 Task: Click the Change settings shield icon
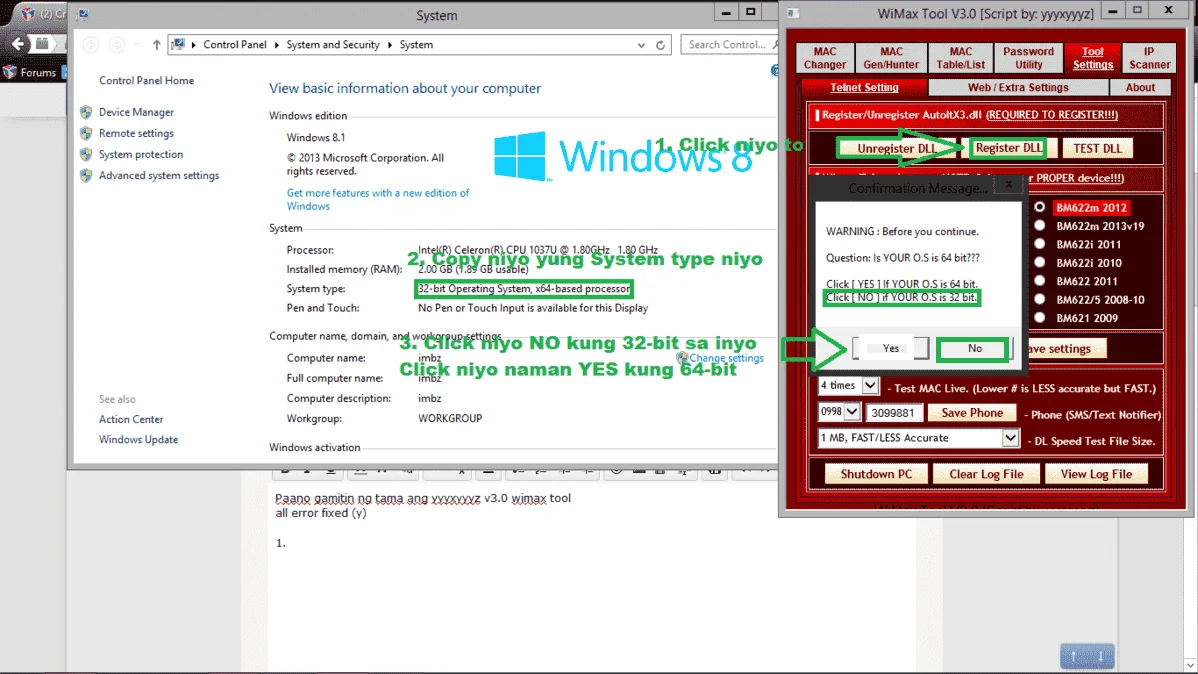[x=682, y=357]
